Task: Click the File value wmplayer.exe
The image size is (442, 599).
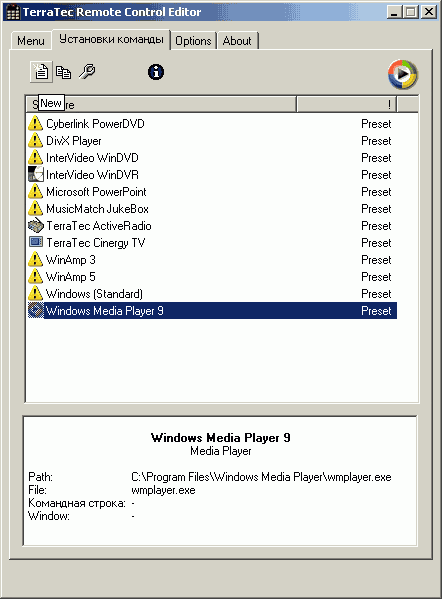Action: click(x=163, y=490)
